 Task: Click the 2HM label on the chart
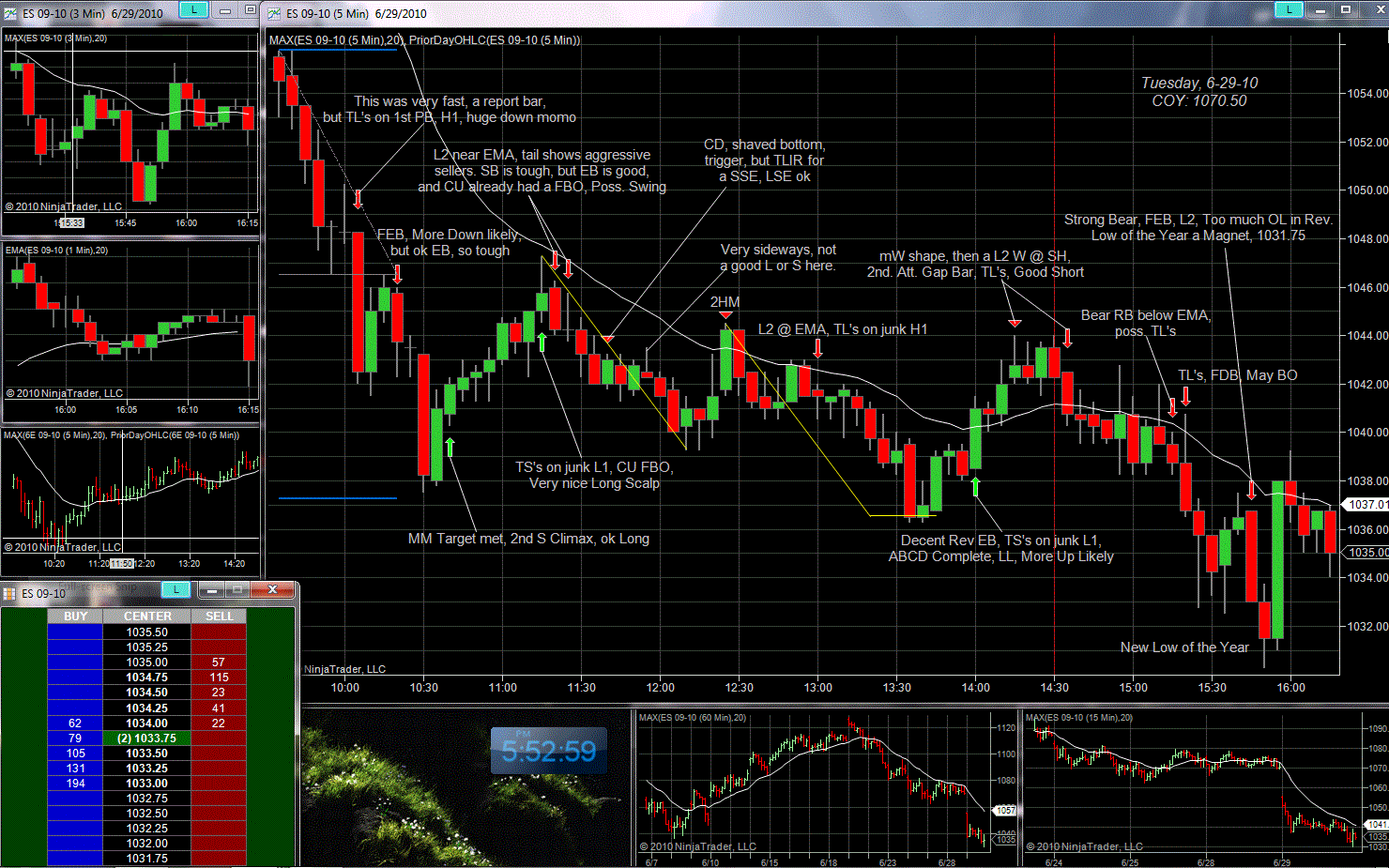[725, 302]
